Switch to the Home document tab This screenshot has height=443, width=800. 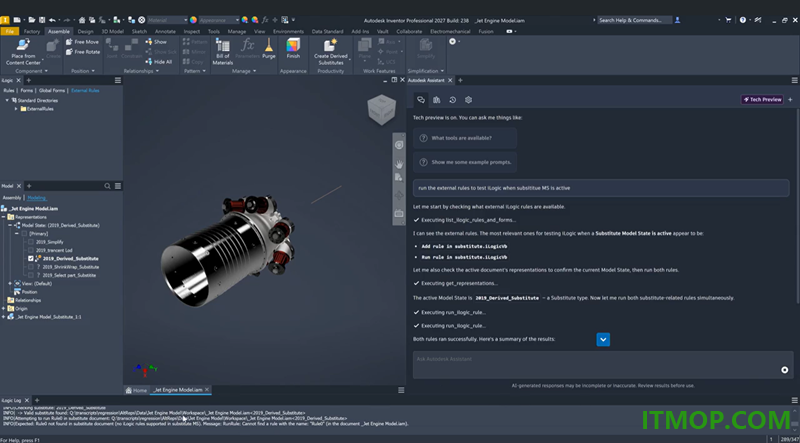136,390
